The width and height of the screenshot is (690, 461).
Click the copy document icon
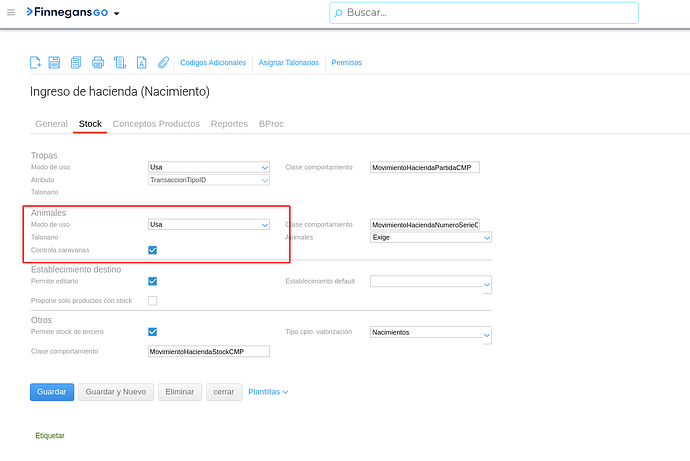pyautogui.click(x=76, y=62)
